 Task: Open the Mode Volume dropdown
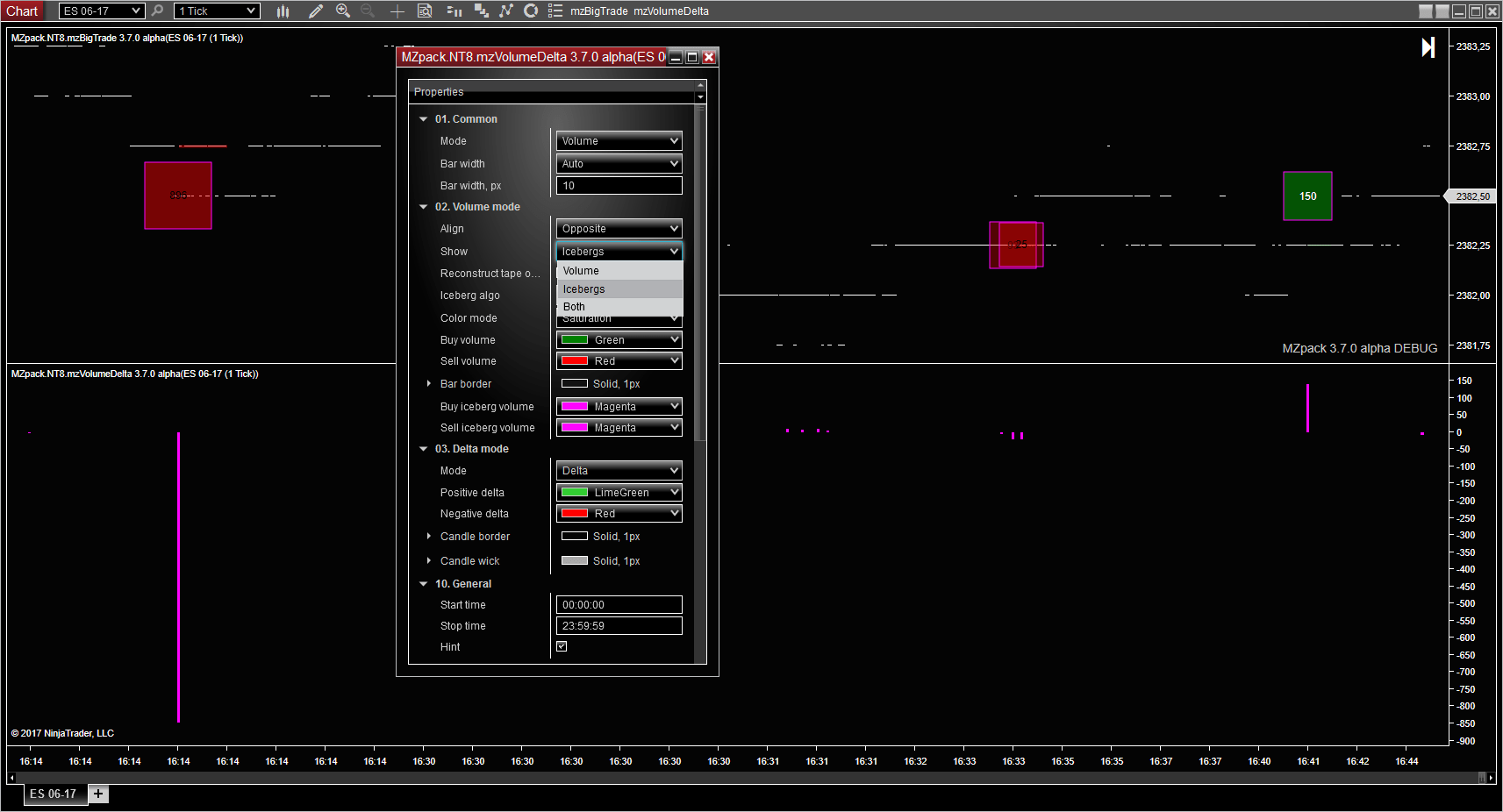pos(619,141)
